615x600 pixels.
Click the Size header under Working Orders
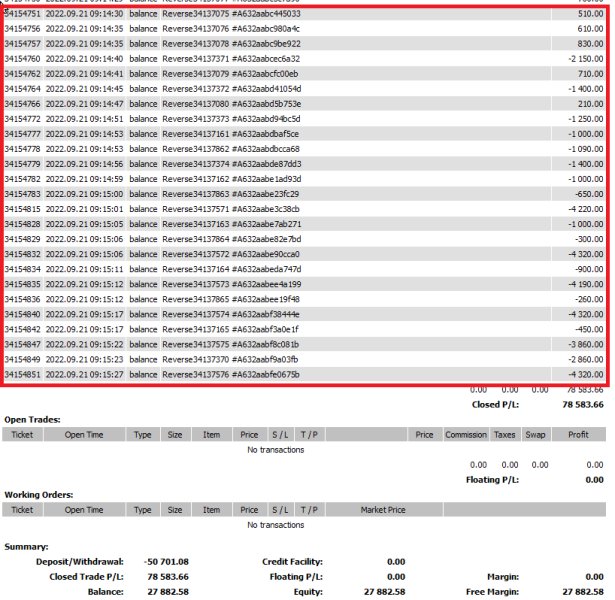[175, 510]
